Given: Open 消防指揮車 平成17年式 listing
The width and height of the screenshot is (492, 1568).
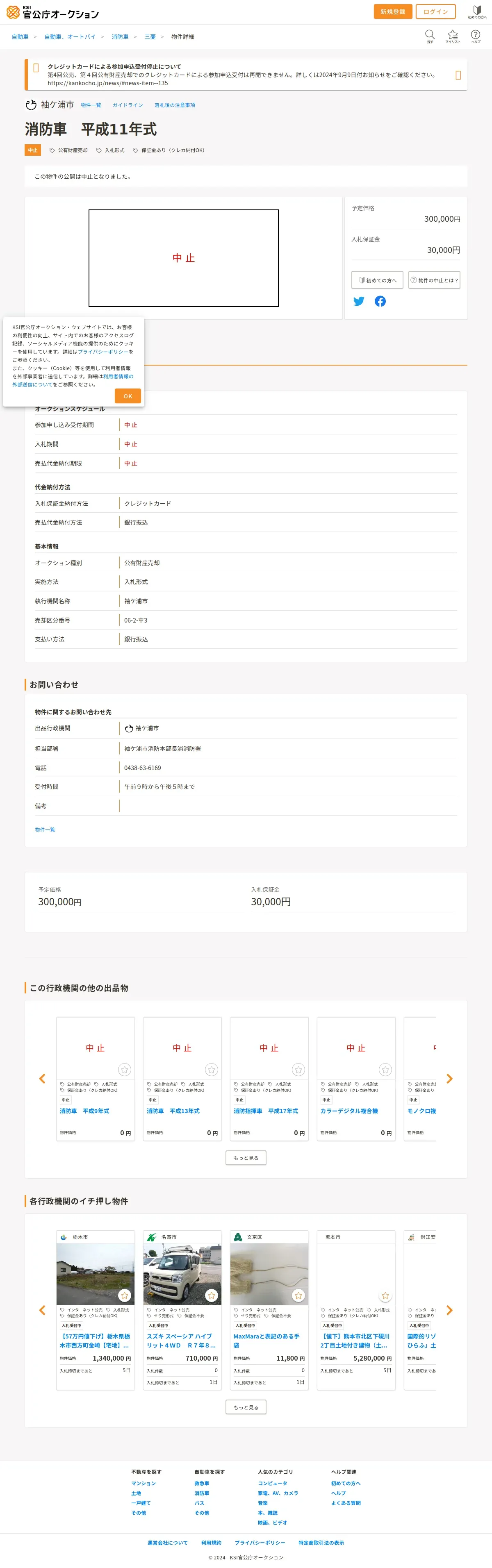Looking at the screenshot, I should [266, 1111].
